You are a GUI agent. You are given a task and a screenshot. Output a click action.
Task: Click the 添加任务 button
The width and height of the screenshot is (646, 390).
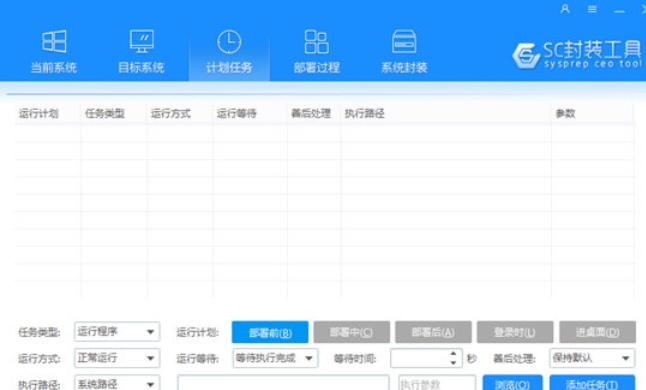pos(592,384)
